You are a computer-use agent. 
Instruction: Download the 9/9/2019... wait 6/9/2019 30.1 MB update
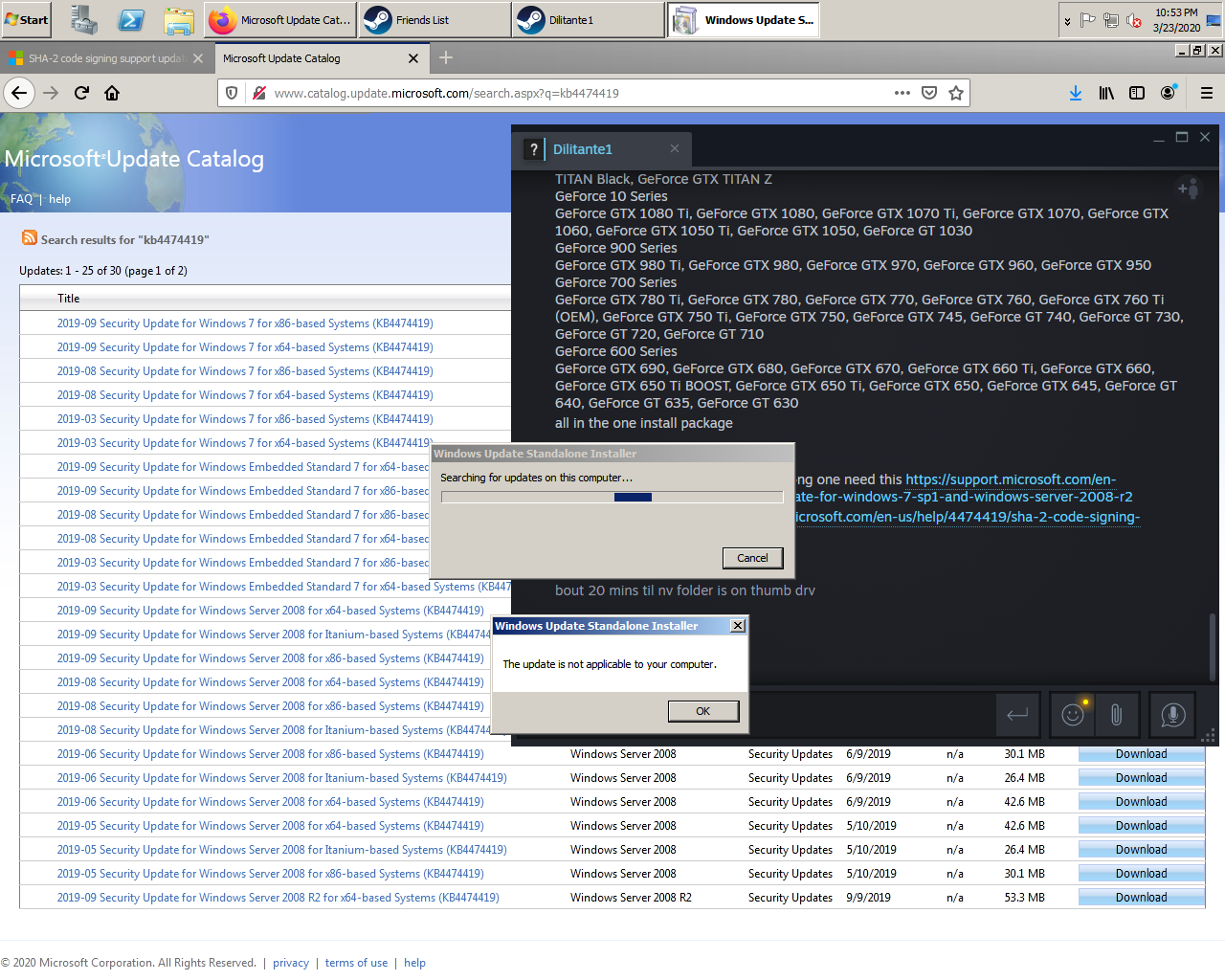tap(1141, 754)
